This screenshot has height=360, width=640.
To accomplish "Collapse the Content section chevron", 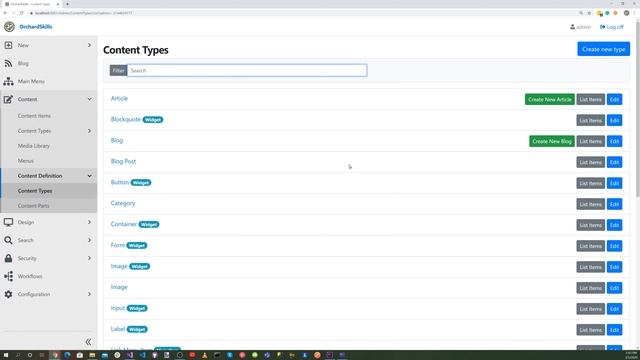I will coord(89,99).
